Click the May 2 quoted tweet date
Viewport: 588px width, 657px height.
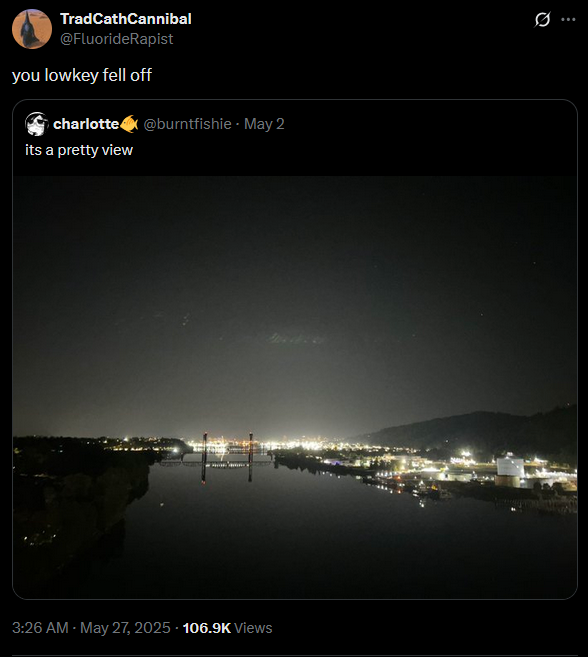coord(264,124)
